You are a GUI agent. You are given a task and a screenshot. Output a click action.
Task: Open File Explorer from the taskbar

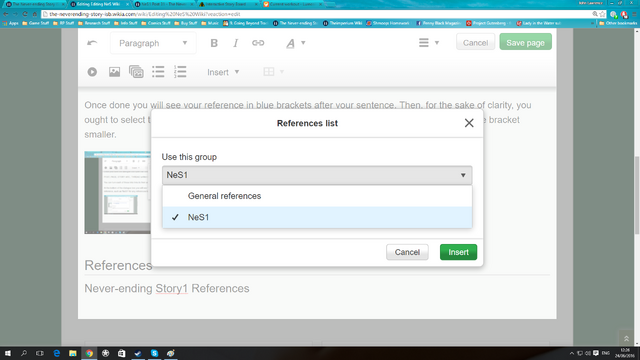pos(73,353)
